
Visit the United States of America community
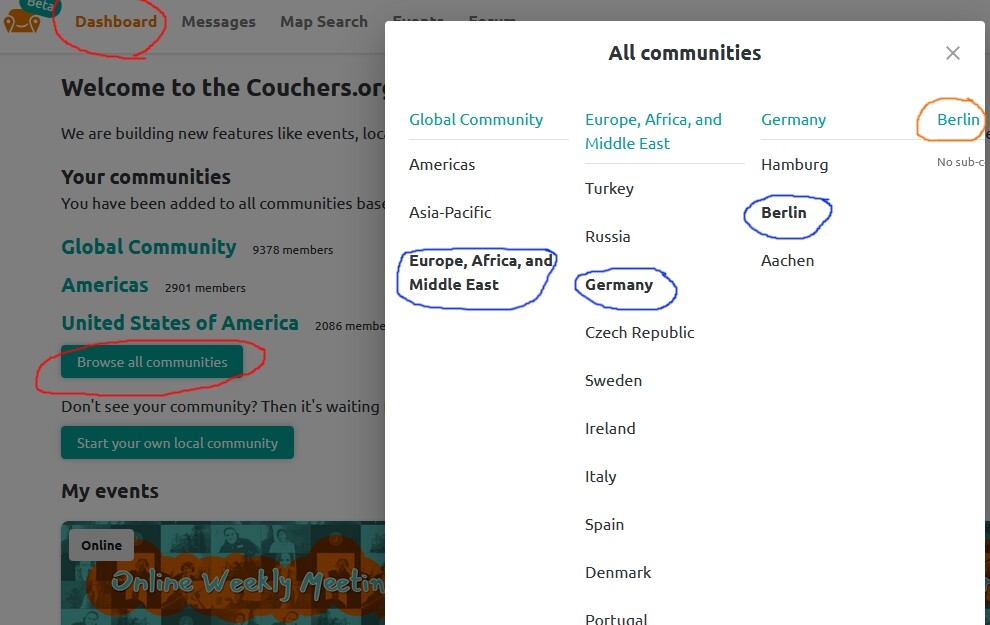tap(180, 323)
